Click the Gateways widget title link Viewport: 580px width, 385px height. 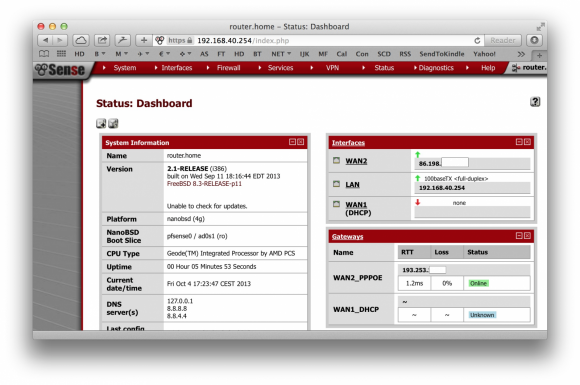click(347, 237)
